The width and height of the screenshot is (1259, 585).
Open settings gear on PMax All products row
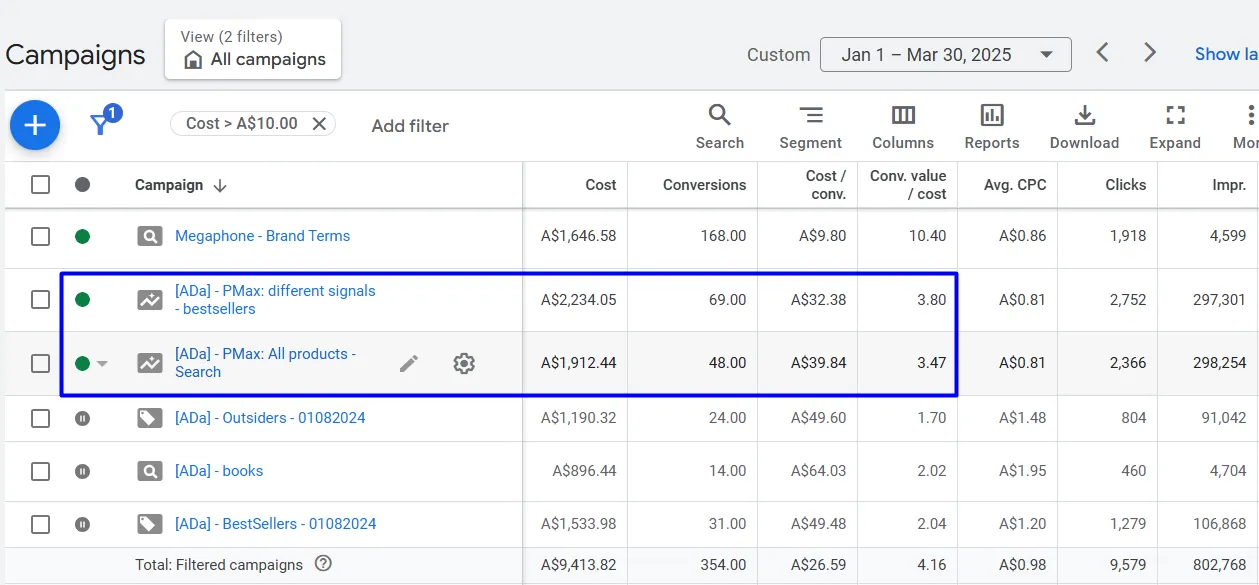click(x=463, y=365)
